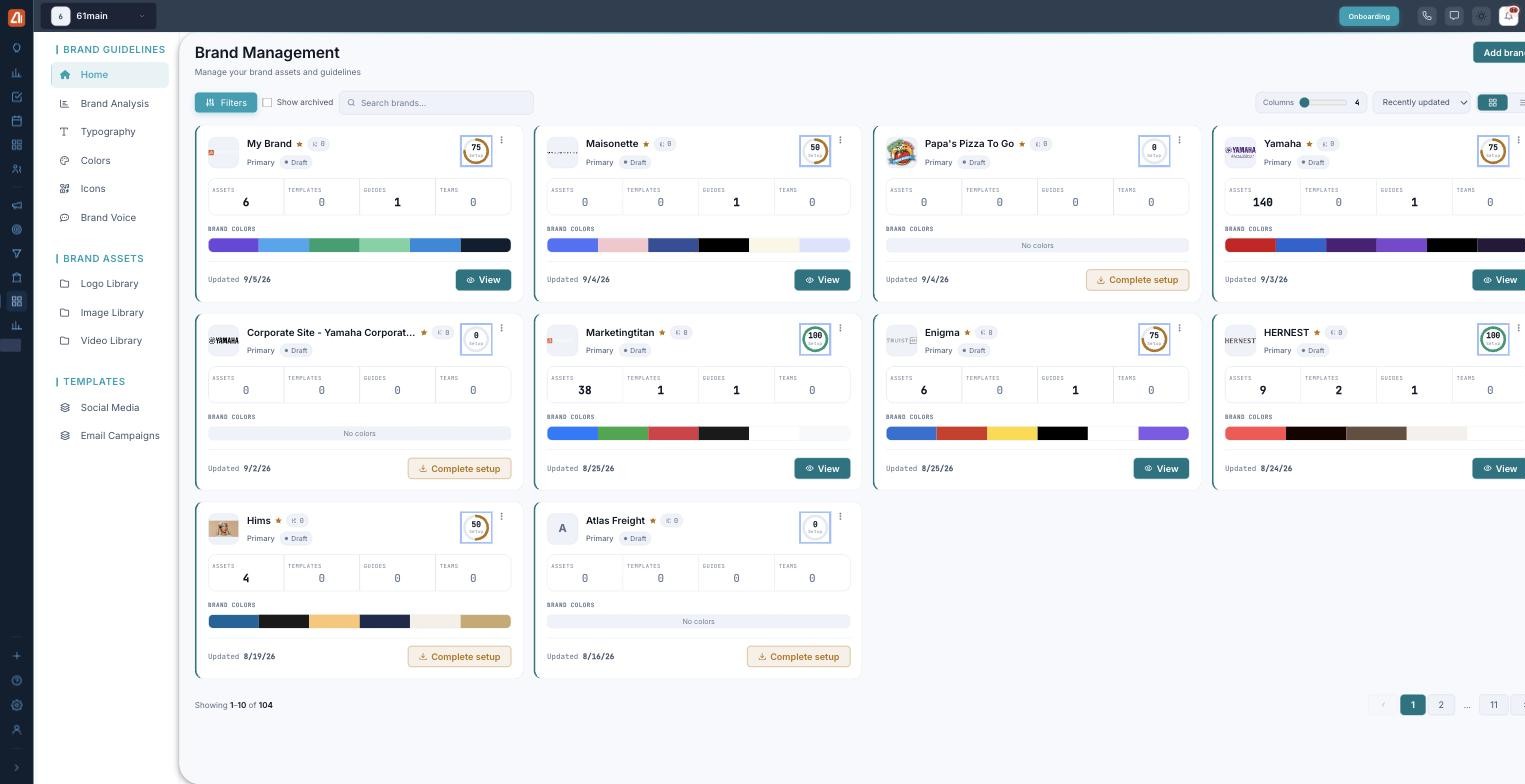Click the lightbulb icon in the left rail
Viewport: 1525px width, 784px height.
[x=16, y=48]
